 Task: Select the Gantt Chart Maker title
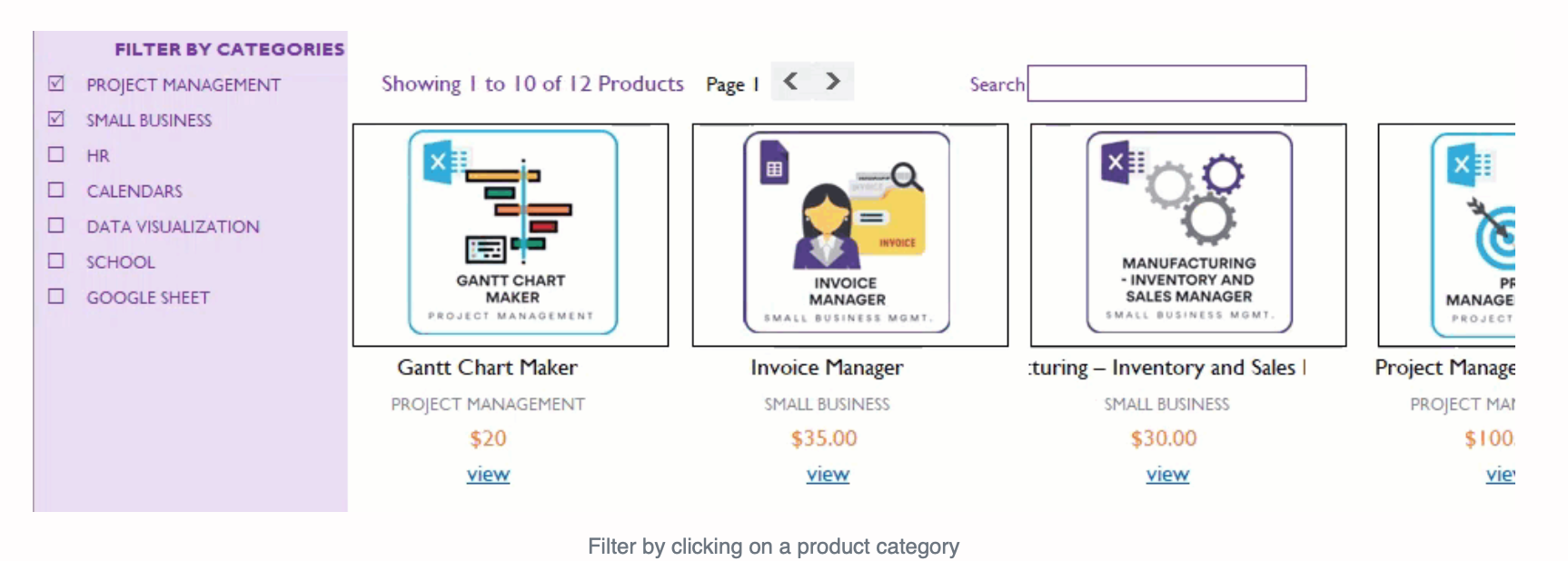pyautogui.click(x=487, y=368)
